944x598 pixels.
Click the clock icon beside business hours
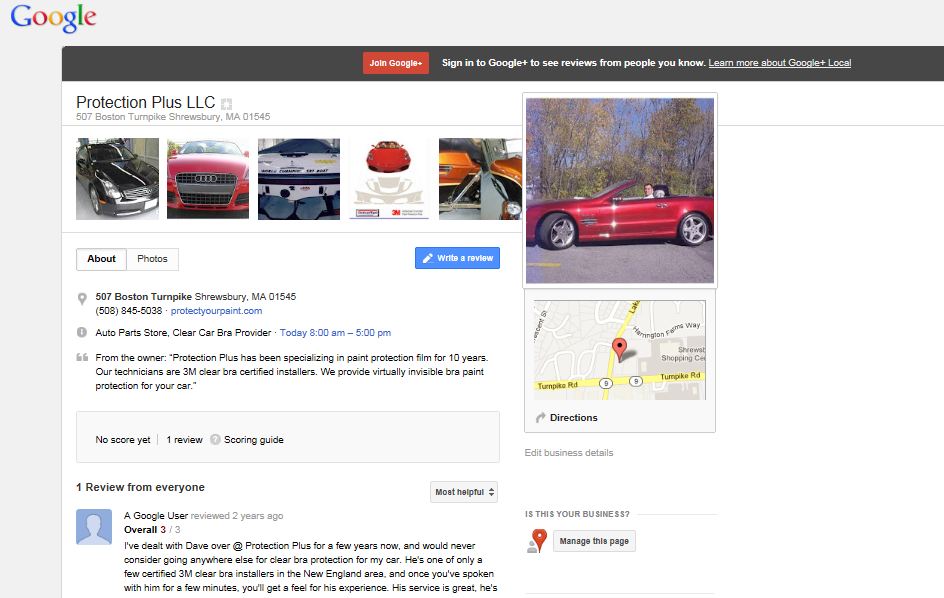(x=82, y=332)
